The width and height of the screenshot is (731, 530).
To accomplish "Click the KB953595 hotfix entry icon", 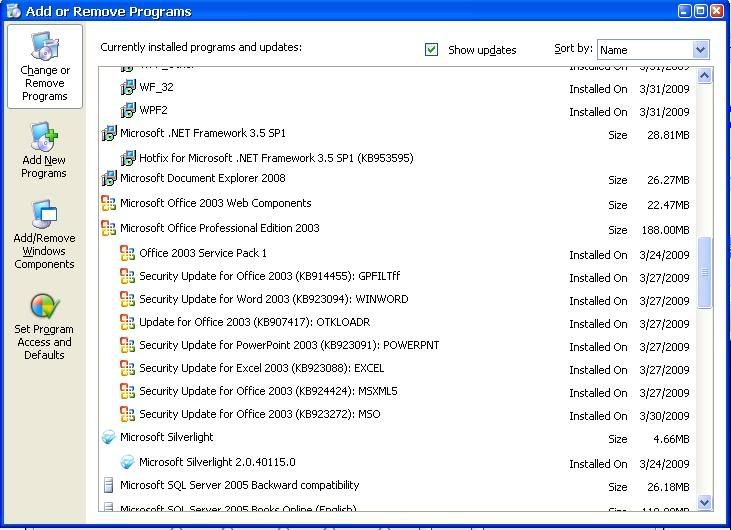I will pos(128,158).
